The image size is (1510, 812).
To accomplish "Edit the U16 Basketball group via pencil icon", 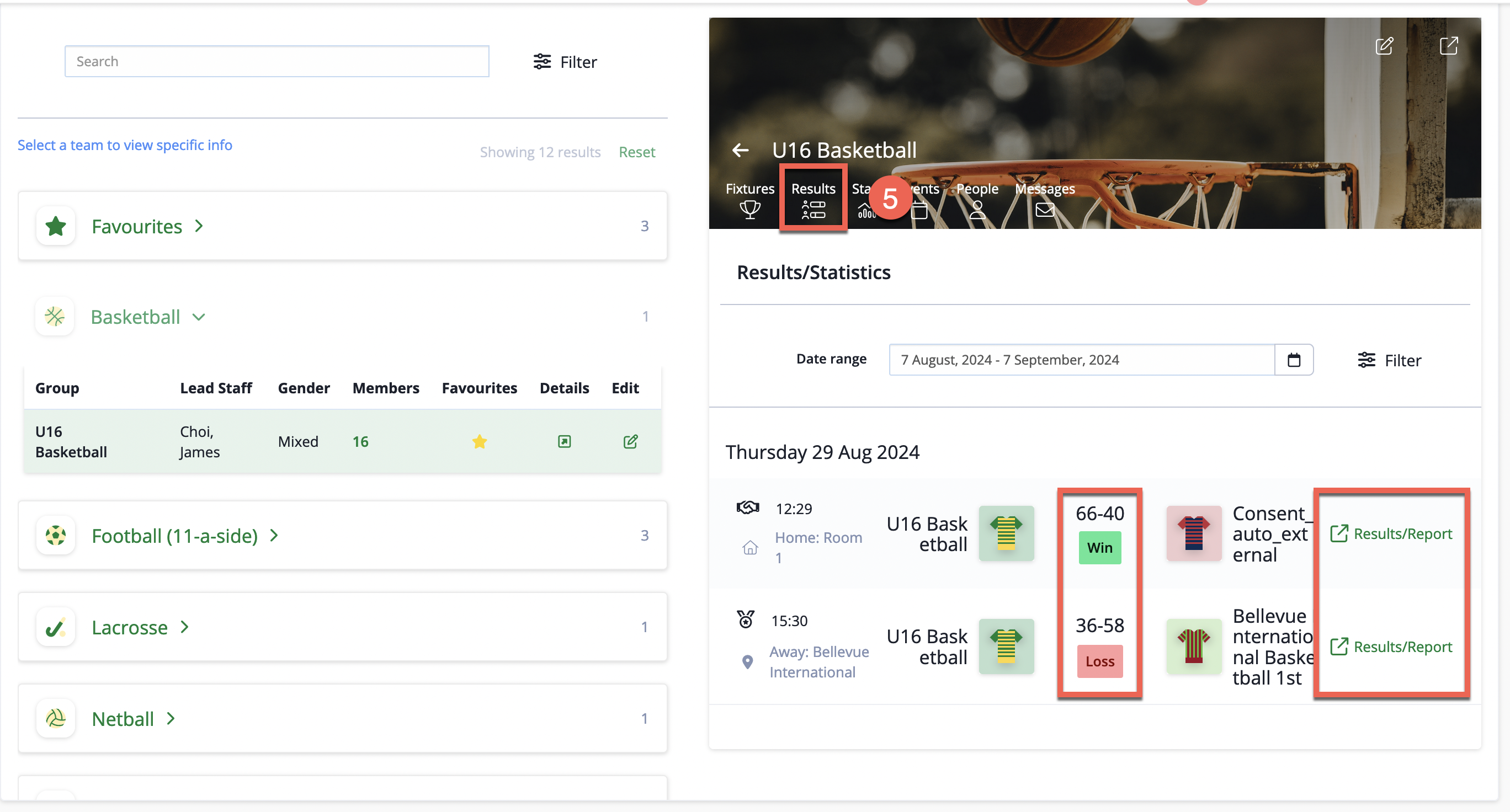I will point(630,442).
